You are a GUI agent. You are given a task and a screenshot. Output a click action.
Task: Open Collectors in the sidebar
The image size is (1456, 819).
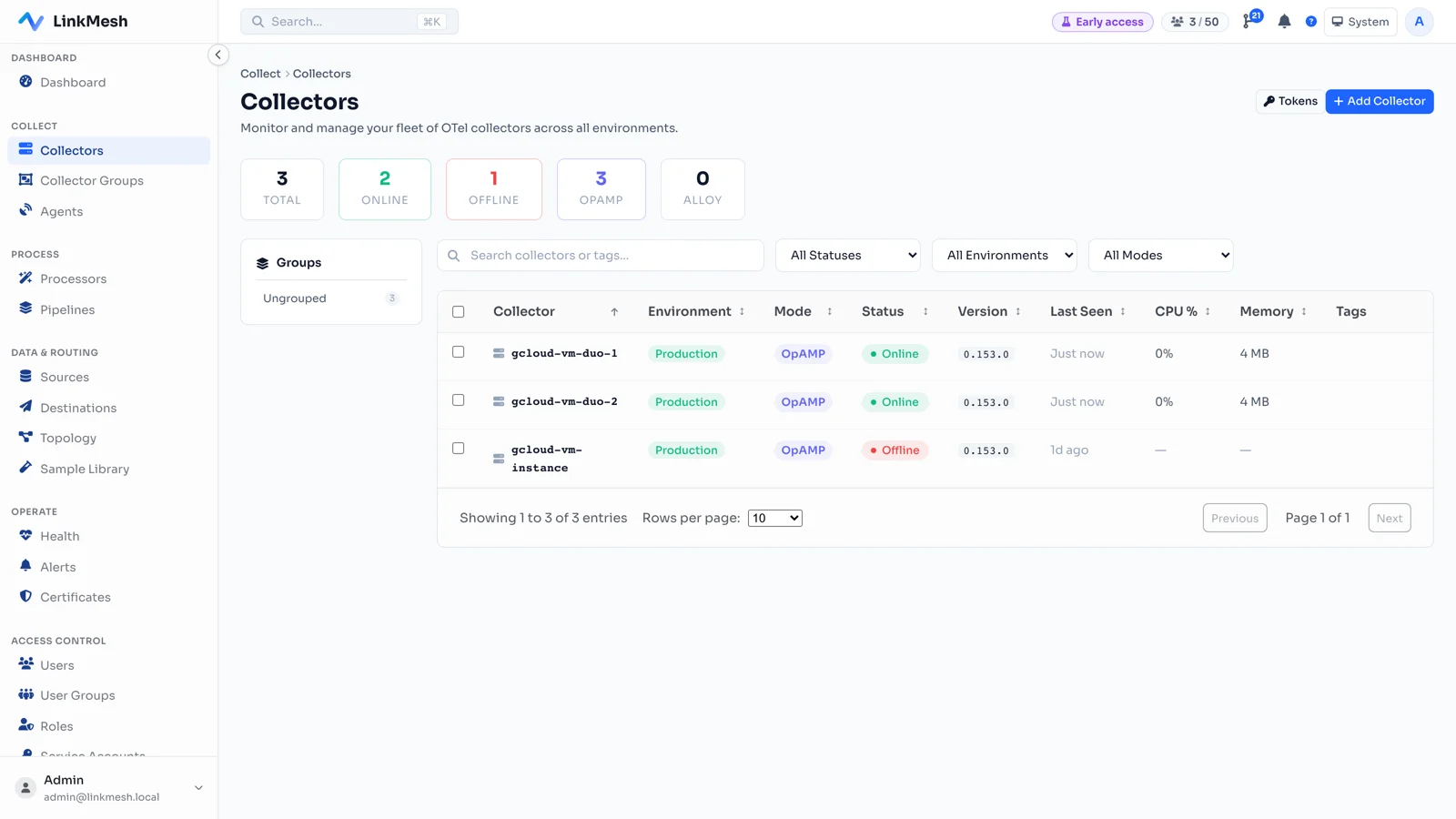click(x=108, y=150)
